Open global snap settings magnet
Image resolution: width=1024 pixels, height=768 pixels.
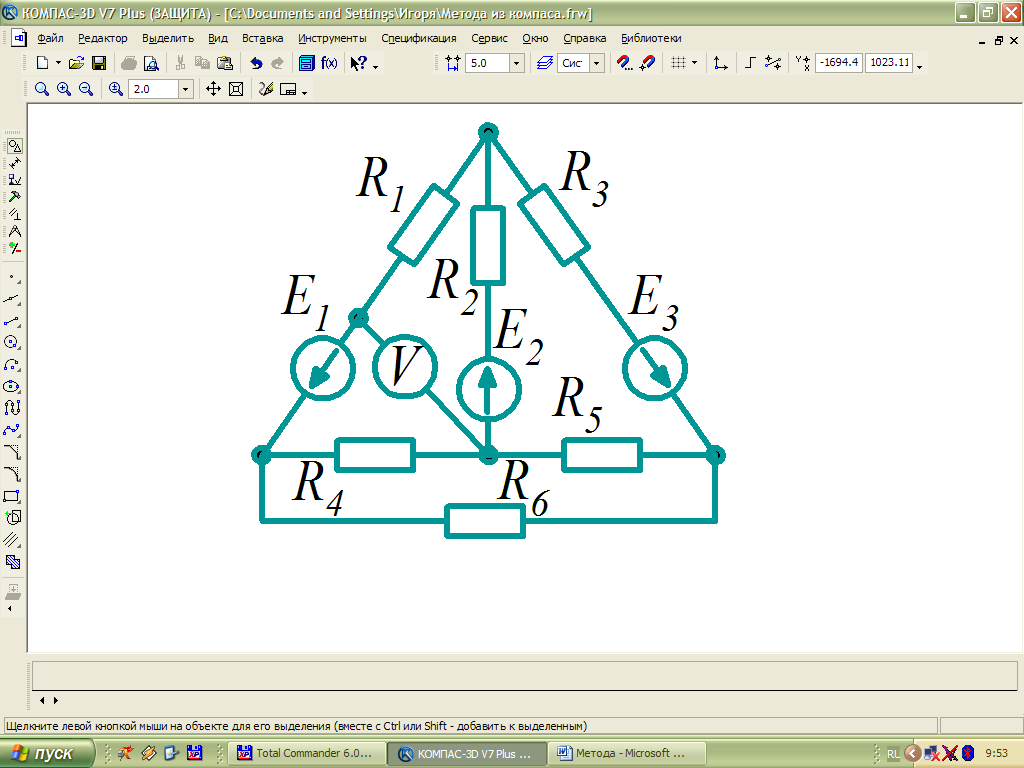625,63
